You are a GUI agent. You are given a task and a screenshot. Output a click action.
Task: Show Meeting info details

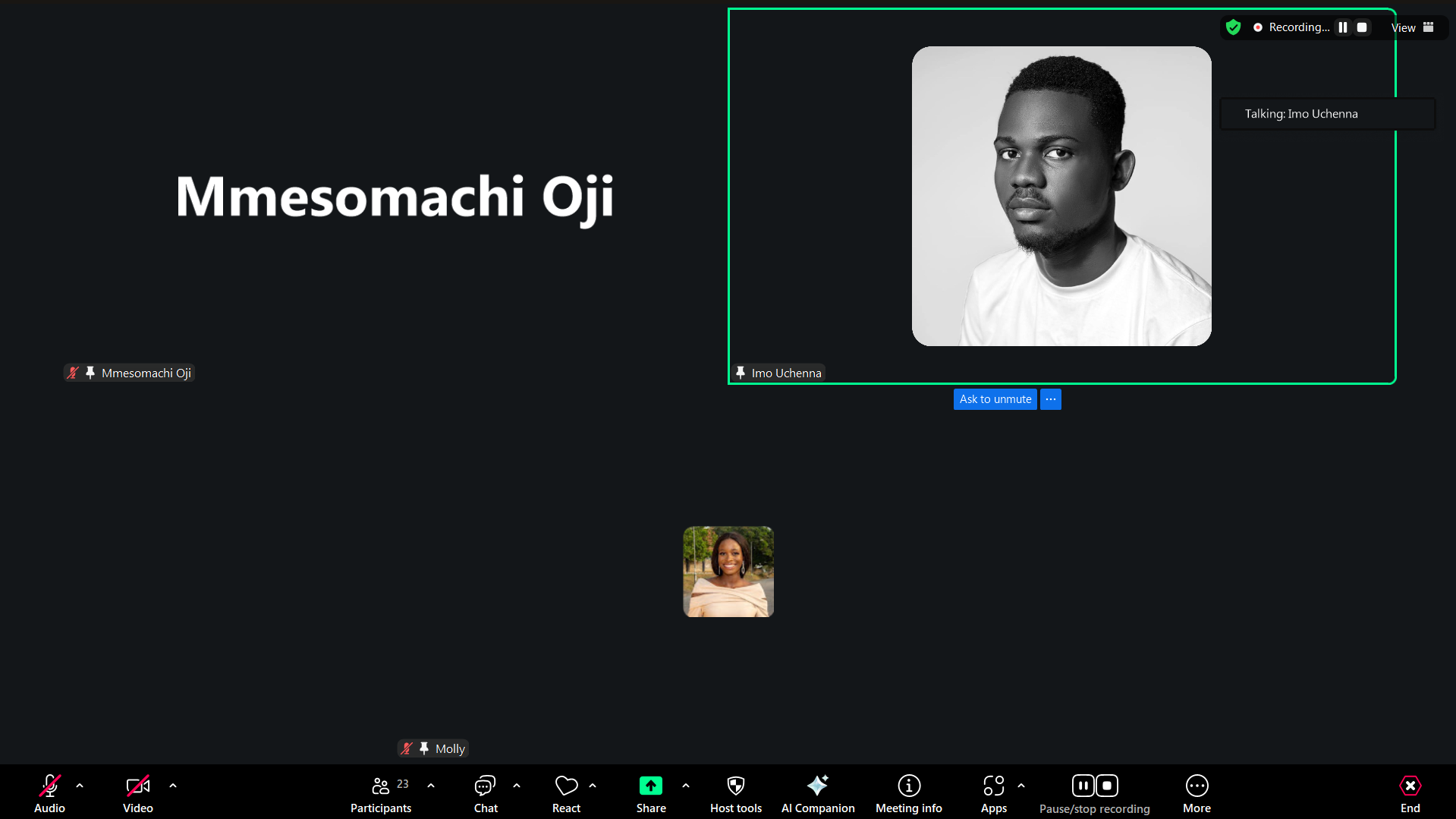point(908,792)
